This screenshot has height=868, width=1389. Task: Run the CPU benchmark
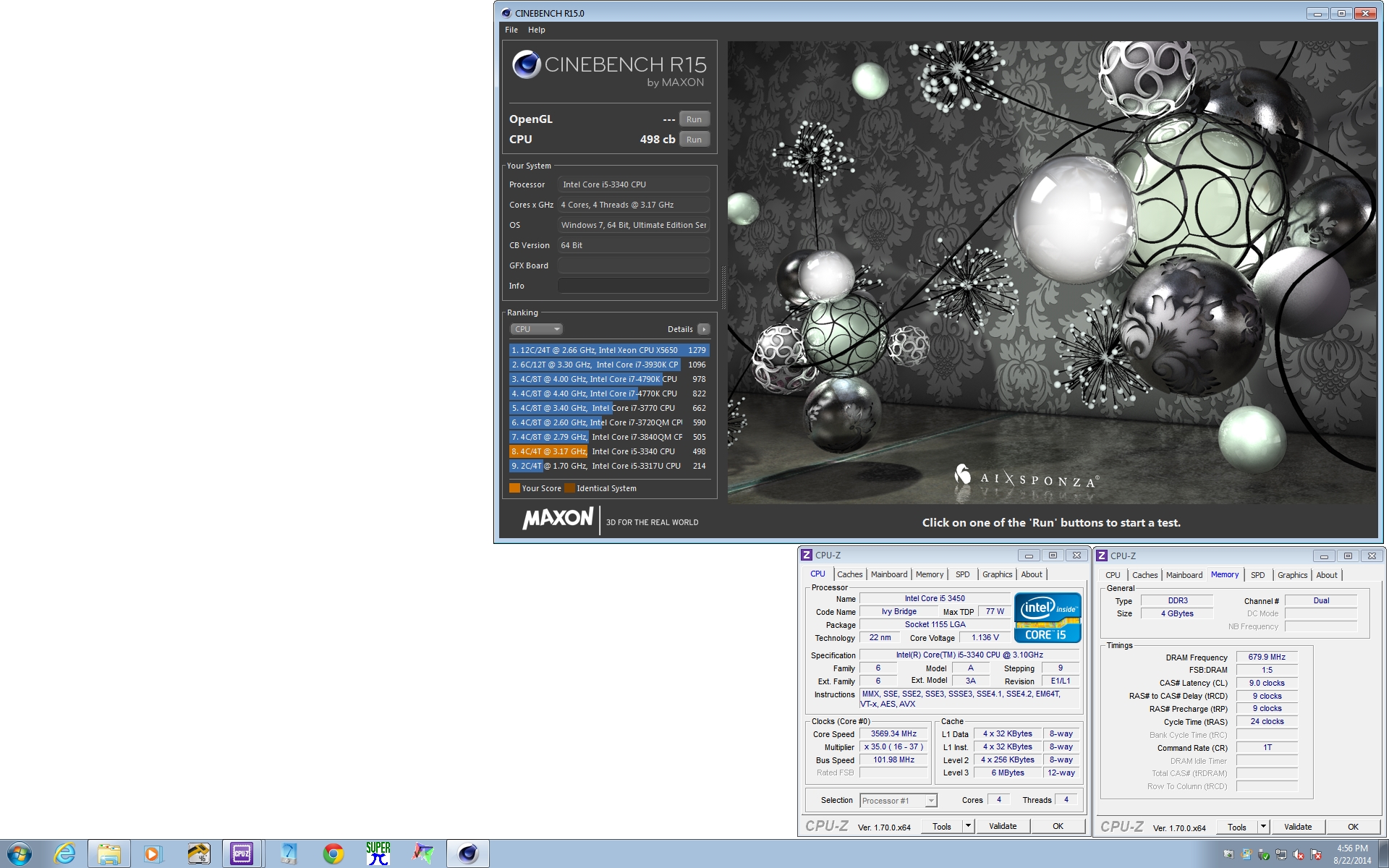coord(694,140)
